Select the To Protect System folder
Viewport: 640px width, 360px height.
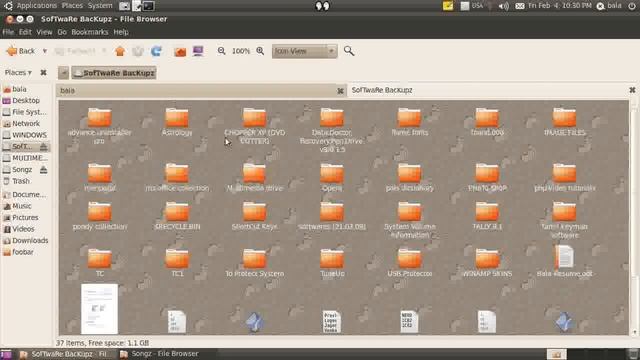[254, 259]
